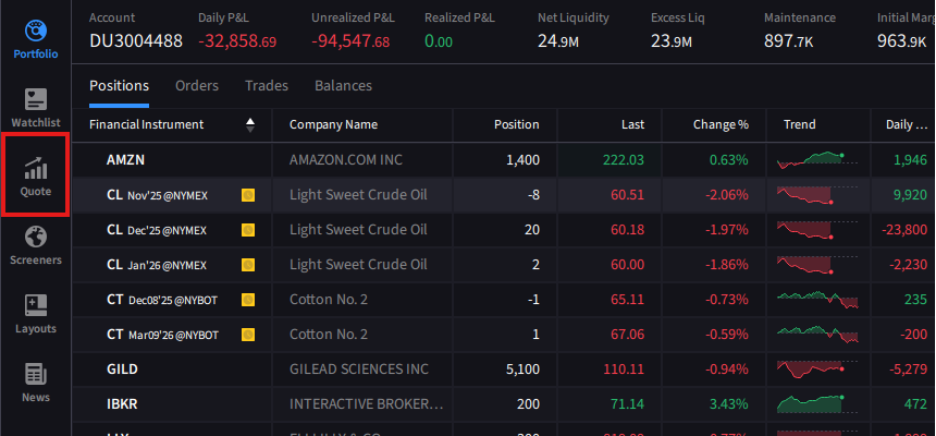Click yellow futures icon on CL Nov'25 row
The width and height of the screenshot is (936, 436).
(x=248, y=195)
